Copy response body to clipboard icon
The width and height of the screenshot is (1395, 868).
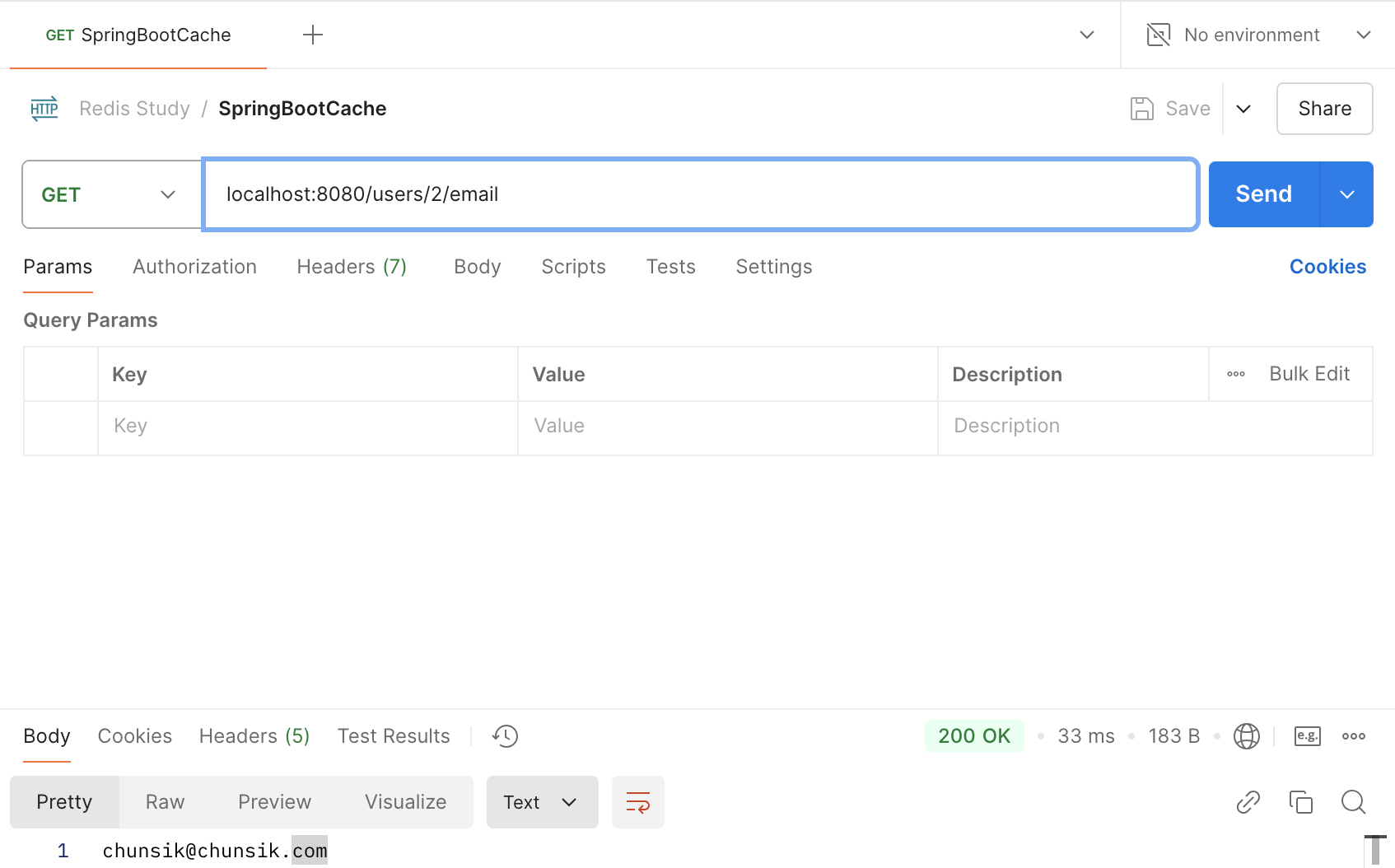[x=1301, y=802]
